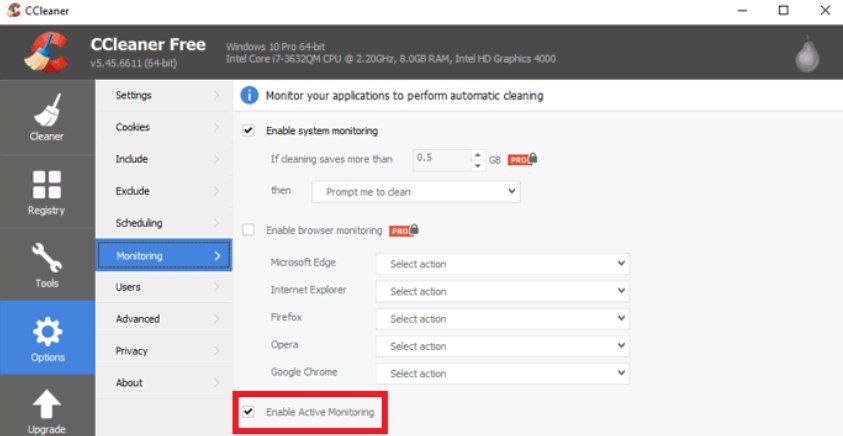Open the Exclude options page
Viewport: 843px width, 436px height.
point(164,191)
